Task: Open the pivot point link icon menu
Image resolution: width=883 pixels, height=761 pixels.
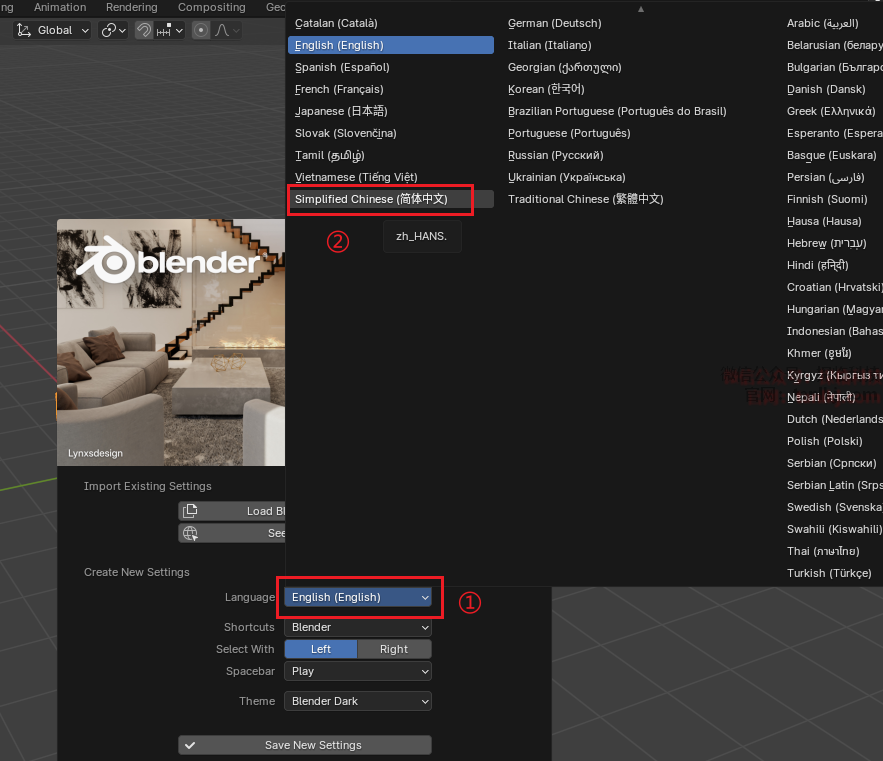Action: (113, 30)
